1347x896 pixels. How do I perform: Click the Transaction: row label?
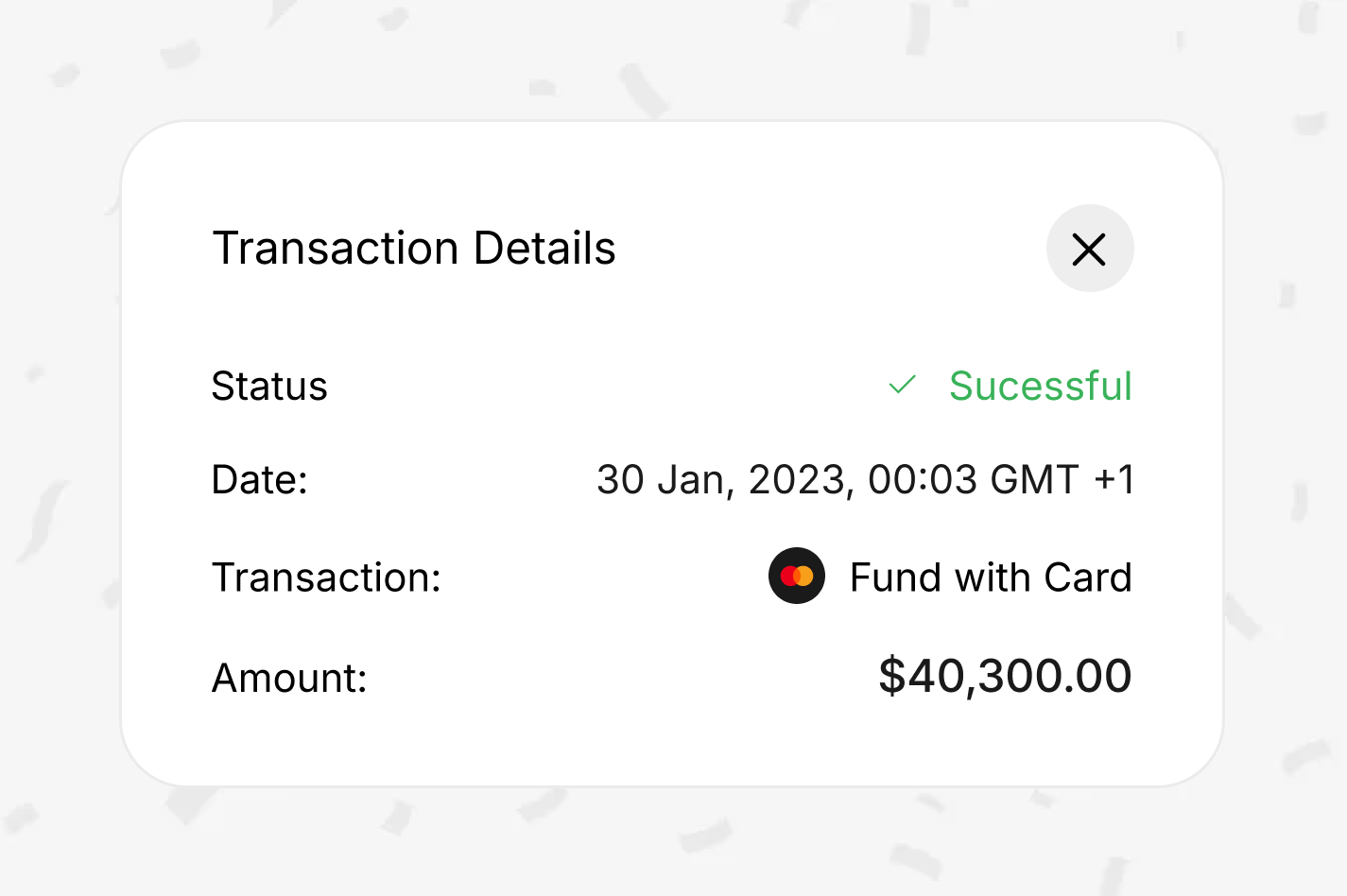click(326, 577)
